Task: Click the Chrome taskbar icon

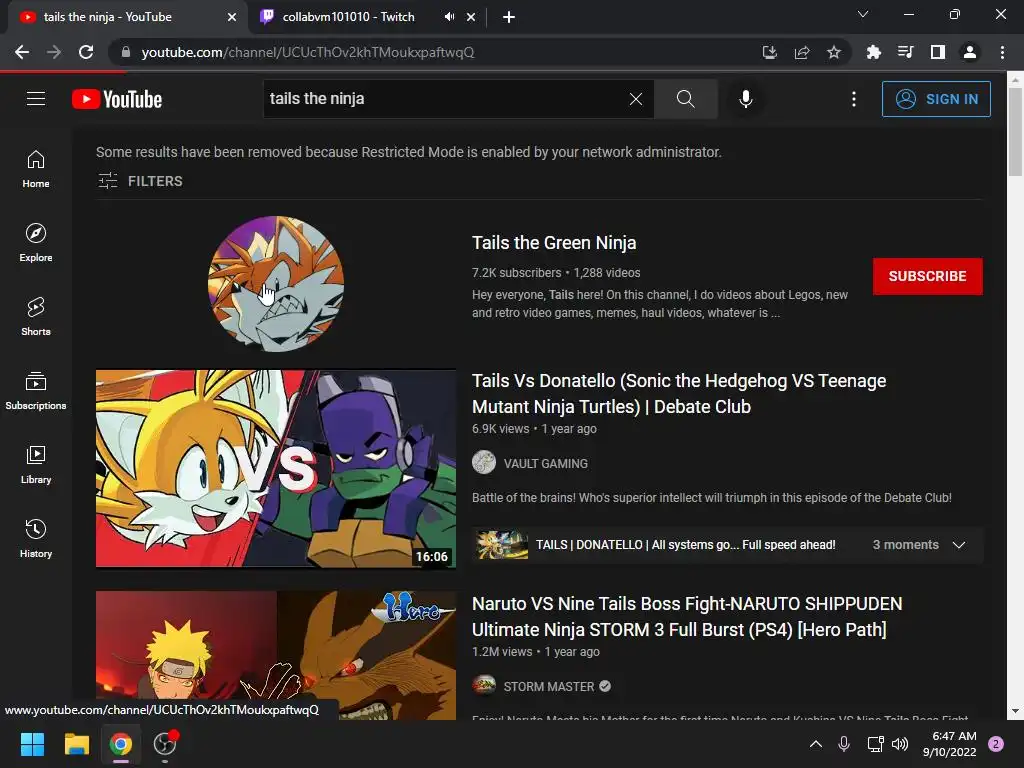Action: coord(121,744)
